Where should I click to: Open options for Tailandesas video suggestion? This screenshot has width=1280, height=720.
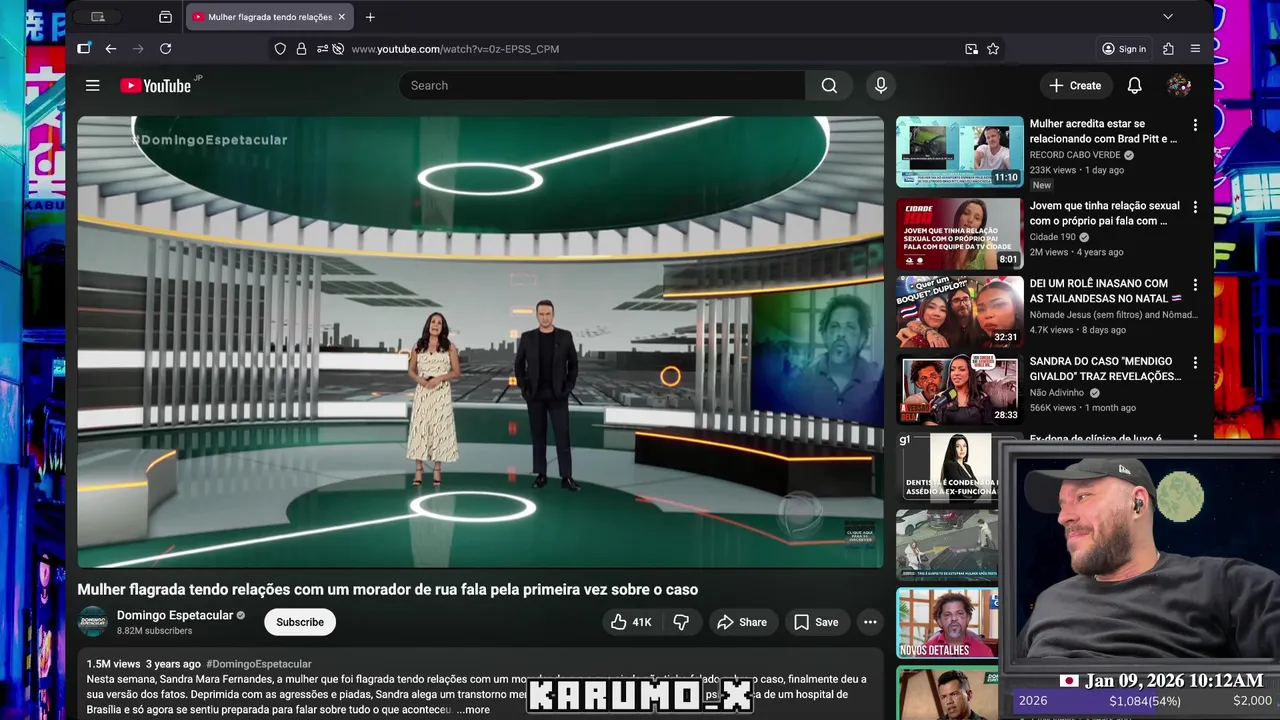pos(1195,285)
